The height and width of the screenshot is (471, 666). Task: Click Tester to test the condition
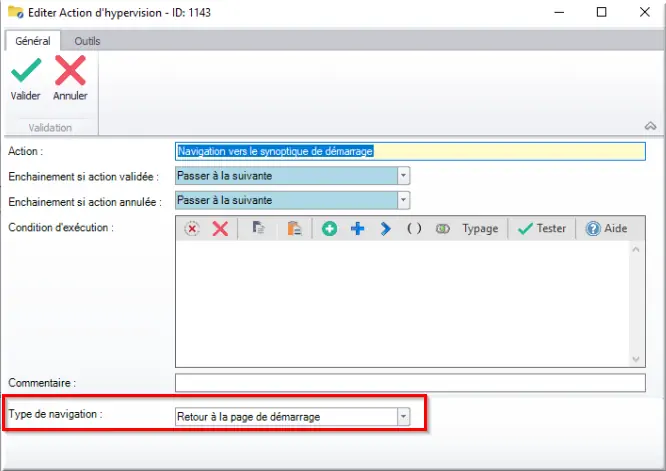point(542,228)
